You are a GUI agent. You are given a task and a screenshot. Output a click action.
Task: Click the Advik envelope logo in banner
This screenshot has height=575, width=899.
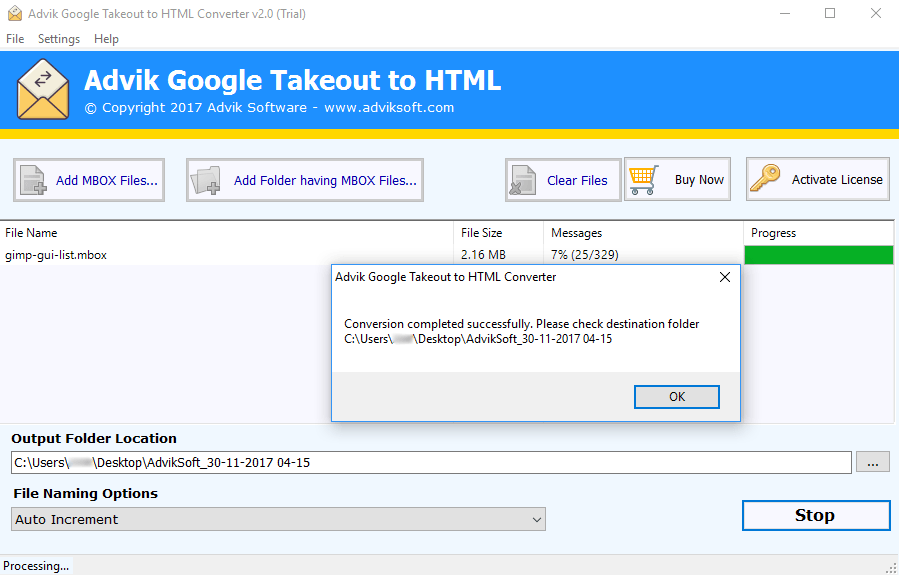click(43, 89)
